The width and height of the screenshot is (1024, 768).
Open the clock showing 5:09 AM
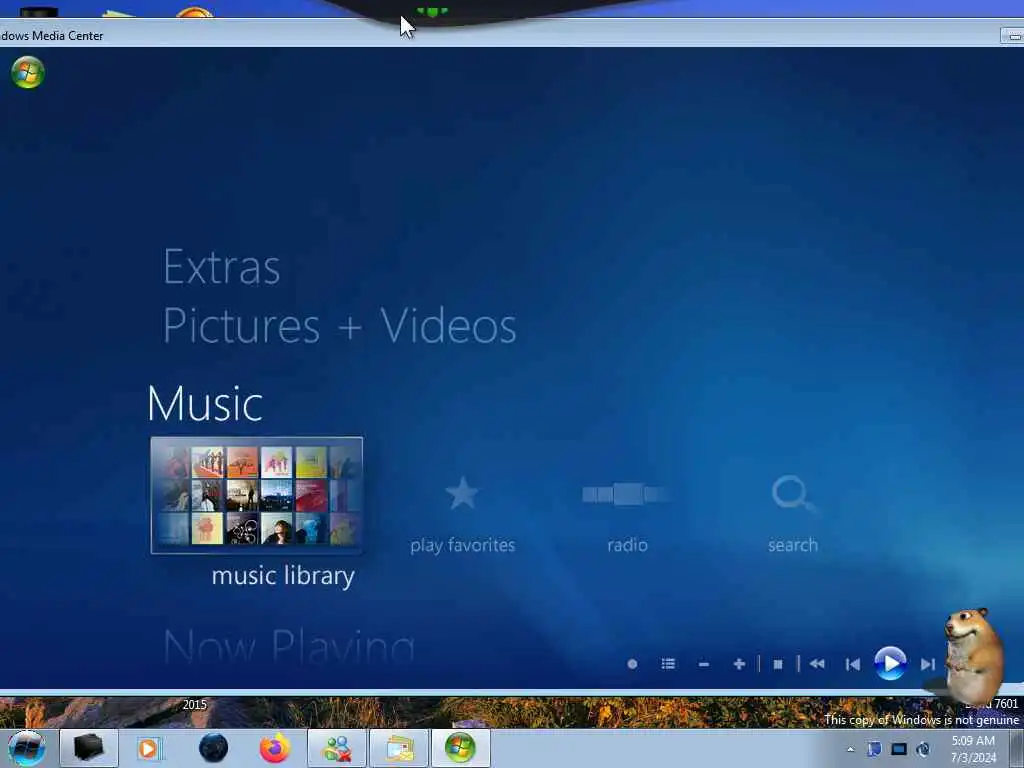pyautogui.click(x=973, y=749)
